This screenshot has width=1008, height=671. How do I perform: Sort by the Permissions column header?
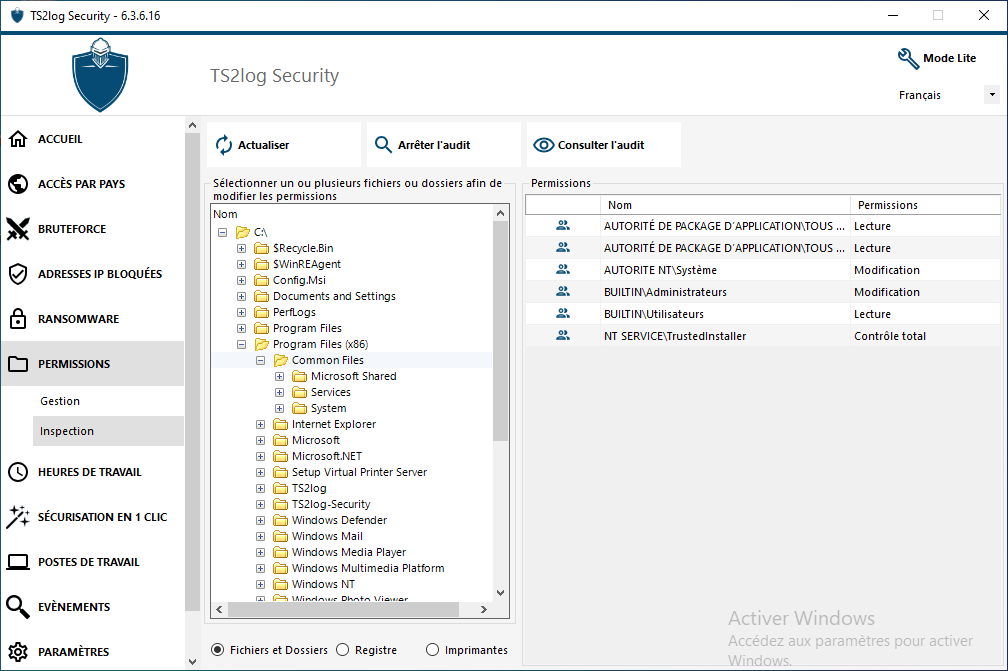(x=925, y=205)
